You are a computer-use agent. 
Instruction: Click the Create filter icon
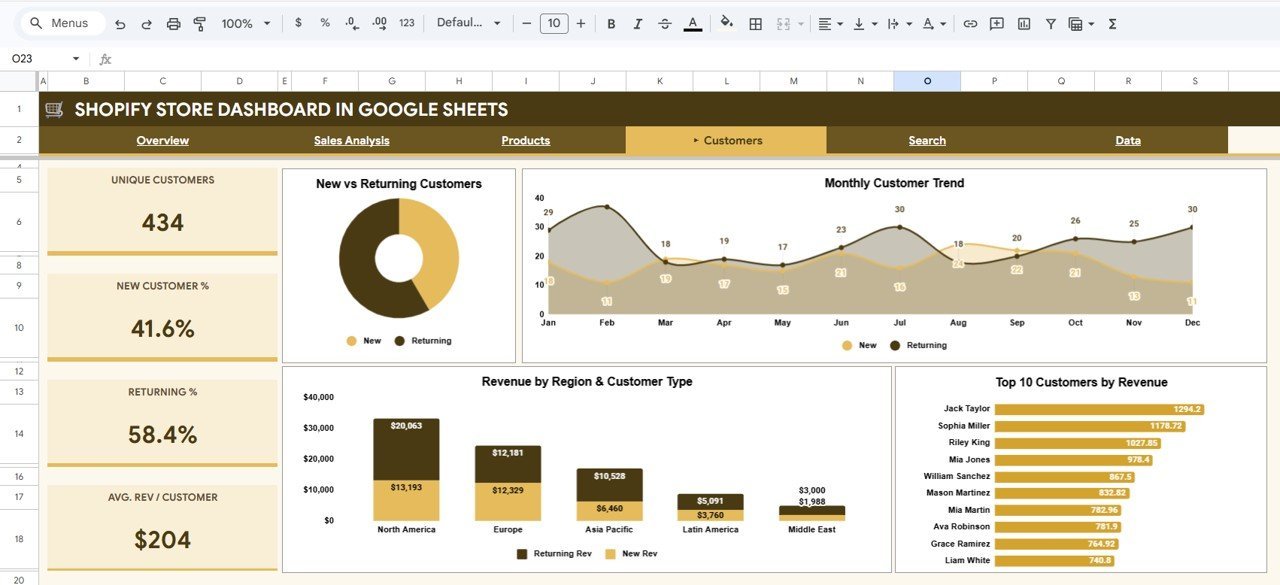click(1050, 22)
